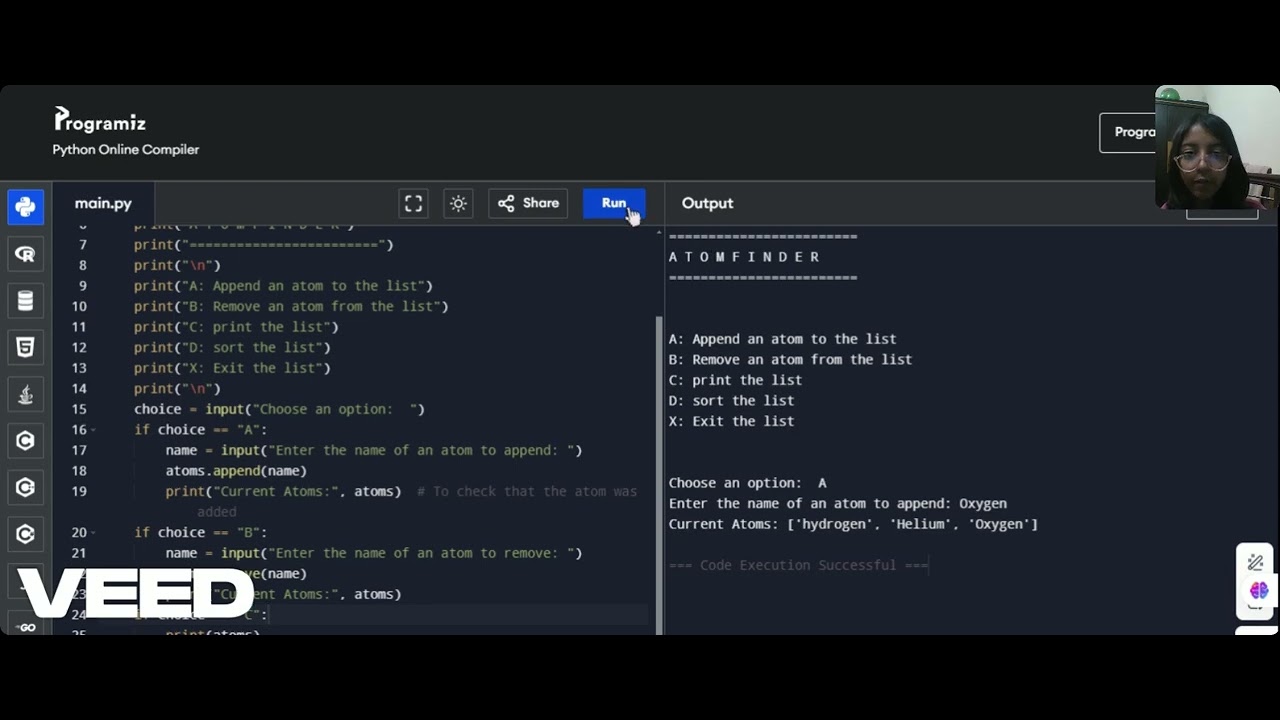This screenshot has height=720, width=1280.
Task: Collapse the code fold at line 16
Action: point(93,430)
